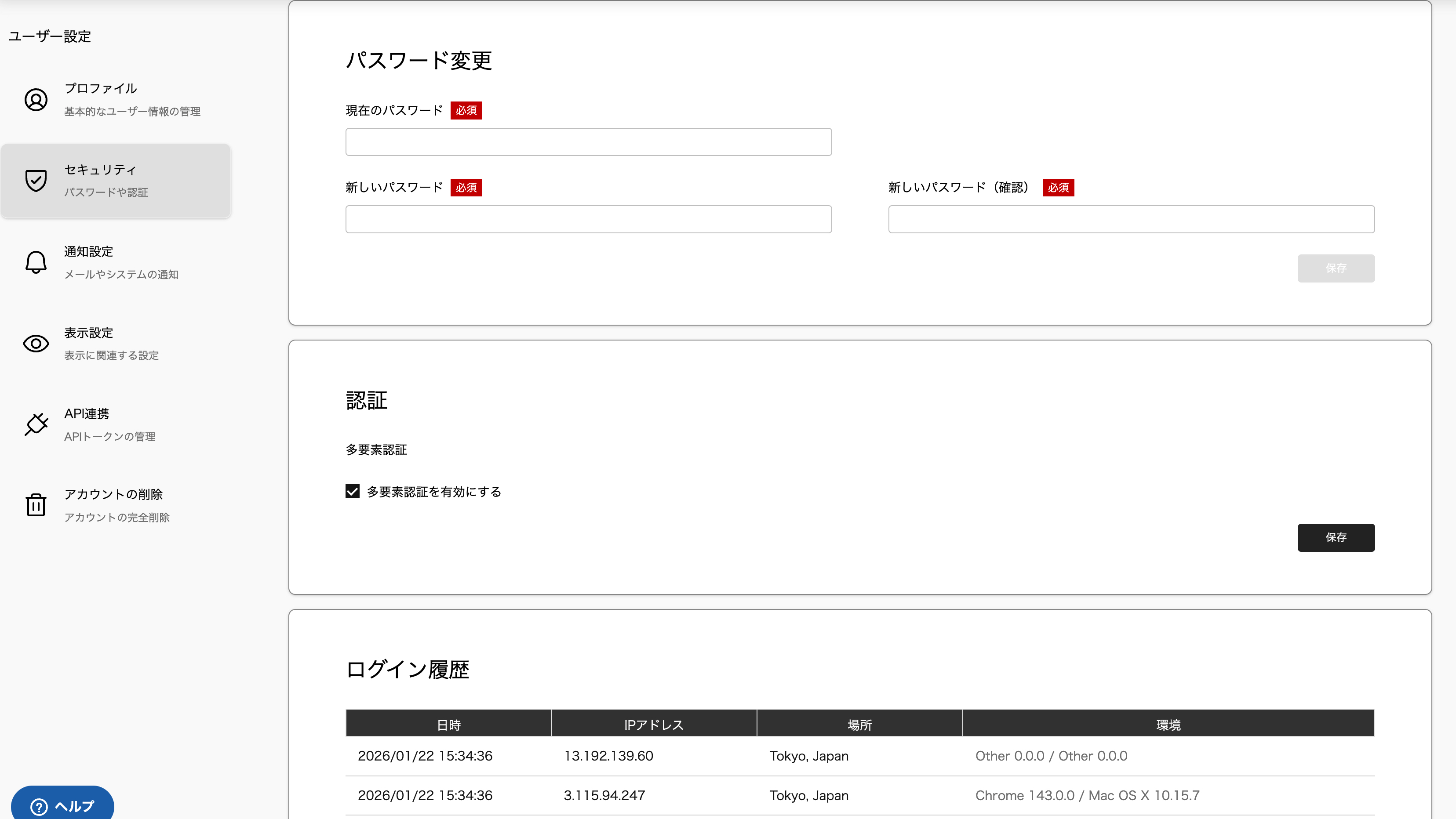The image size is (1456, 819).
Task: Select the セキュリティ menu item
Action: coord(115,181)
